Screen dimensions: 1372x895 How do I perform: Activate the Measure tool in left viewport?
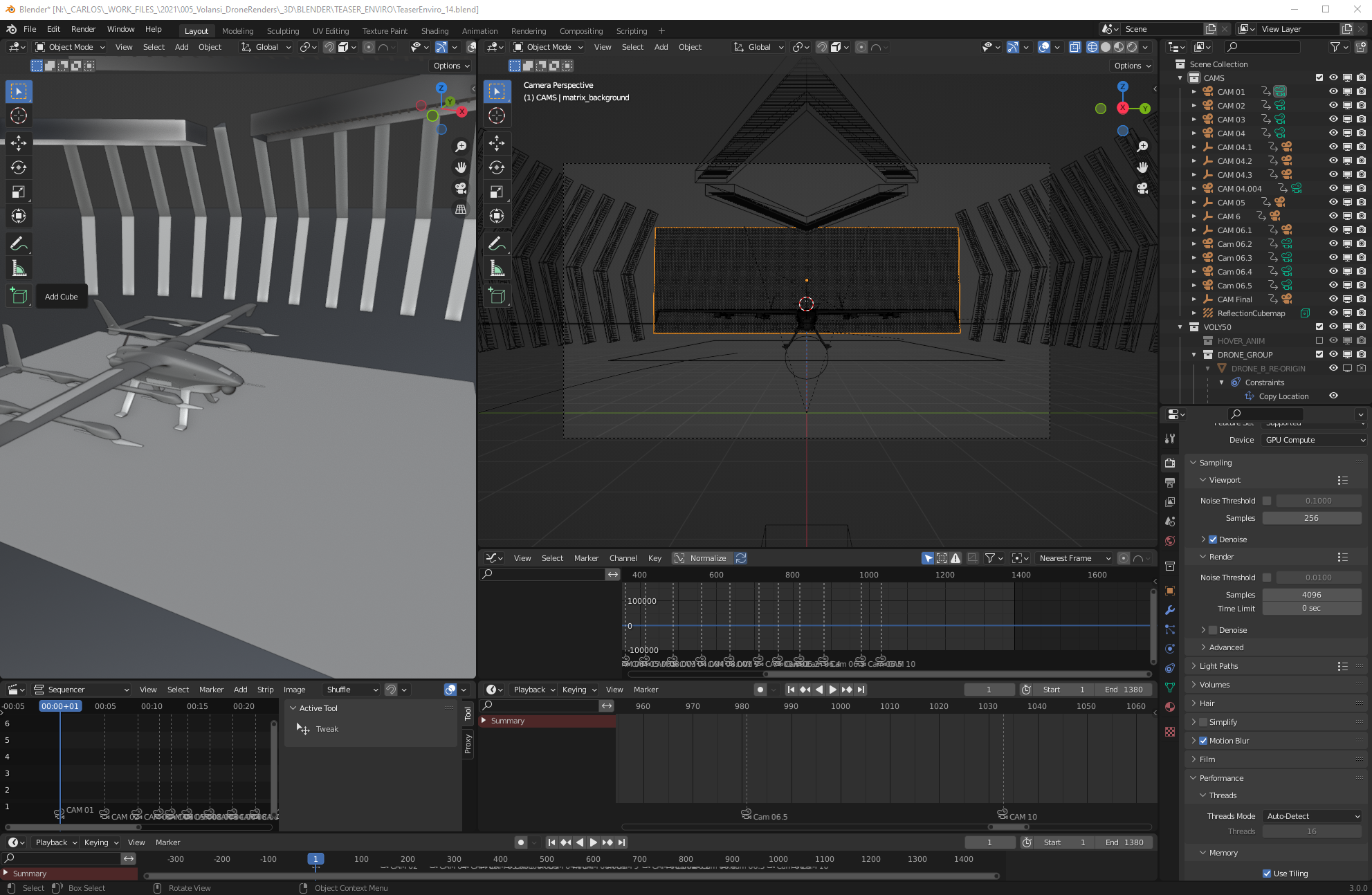point(19,268)
